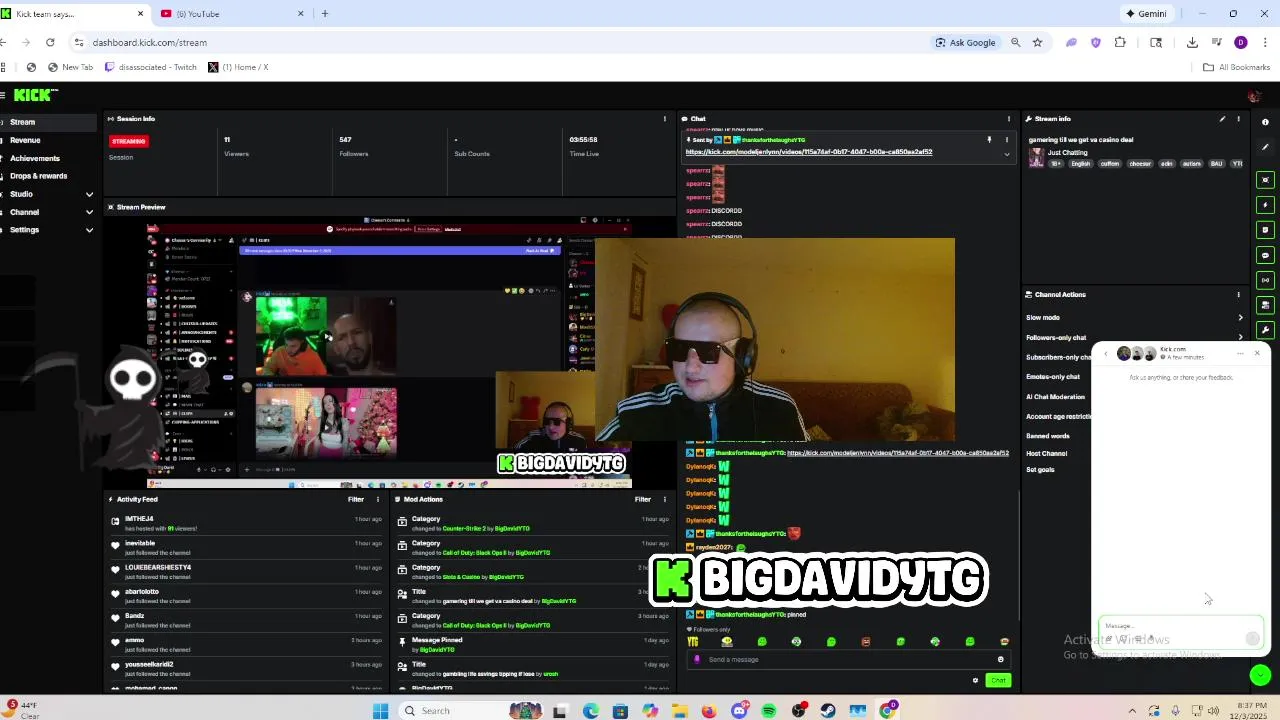Toggle the chat panel bubble icon
Viewport: 1280px width, 720px height.
coord(1265,255)
